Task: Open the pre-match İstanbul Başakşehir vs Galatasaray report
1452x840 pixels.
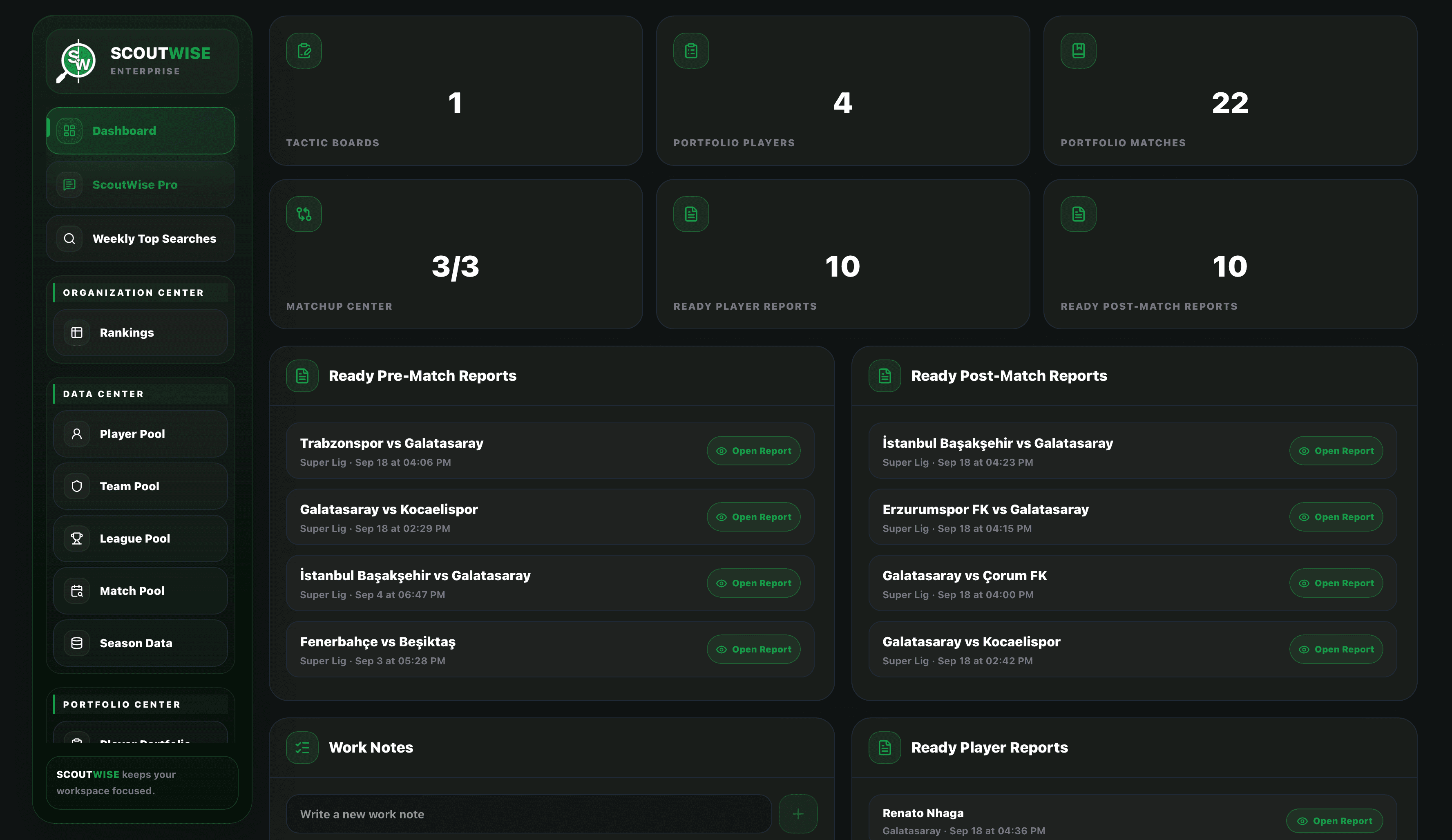Action: pos(754,583)
